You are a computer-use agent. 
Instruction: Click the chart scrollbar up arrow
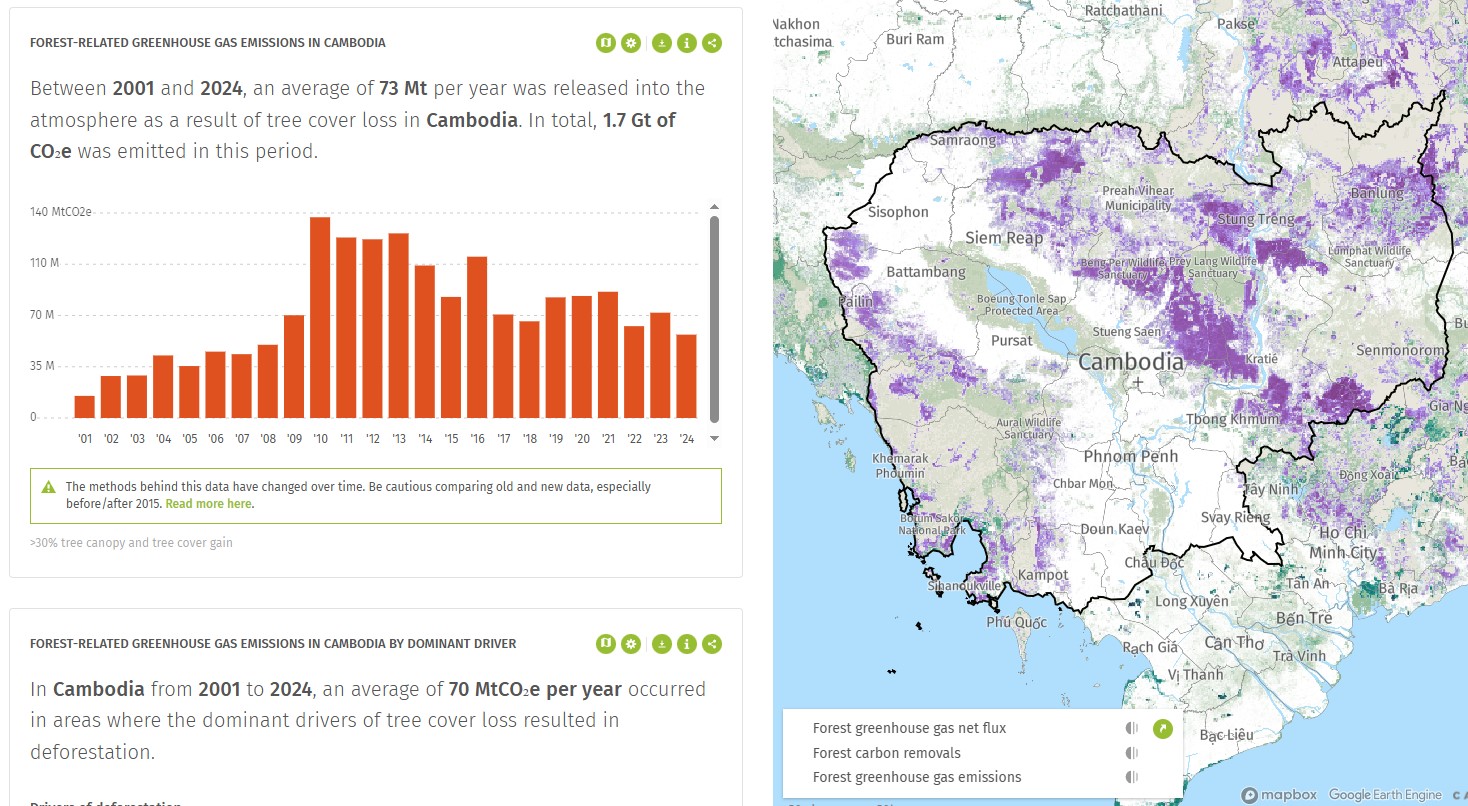point(714,207)
